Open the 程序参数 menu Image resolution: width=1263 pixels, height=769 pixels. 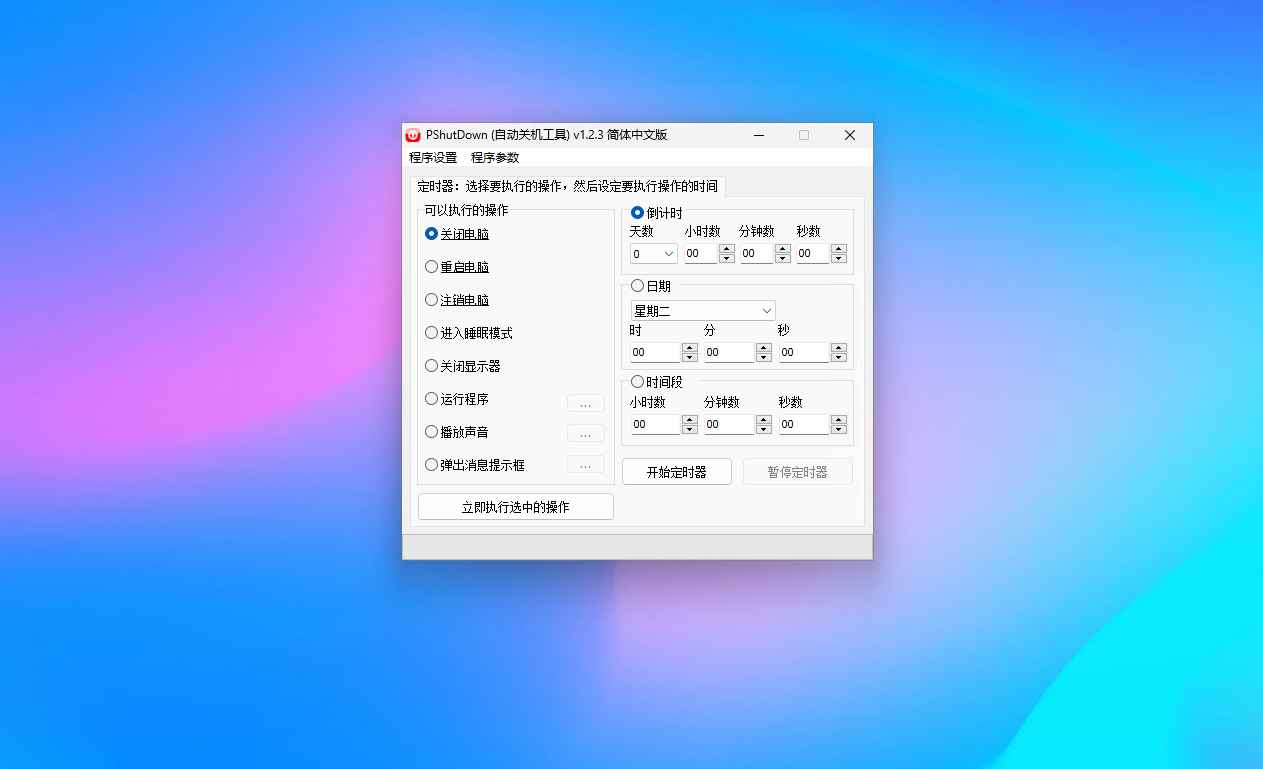point(494,157)
